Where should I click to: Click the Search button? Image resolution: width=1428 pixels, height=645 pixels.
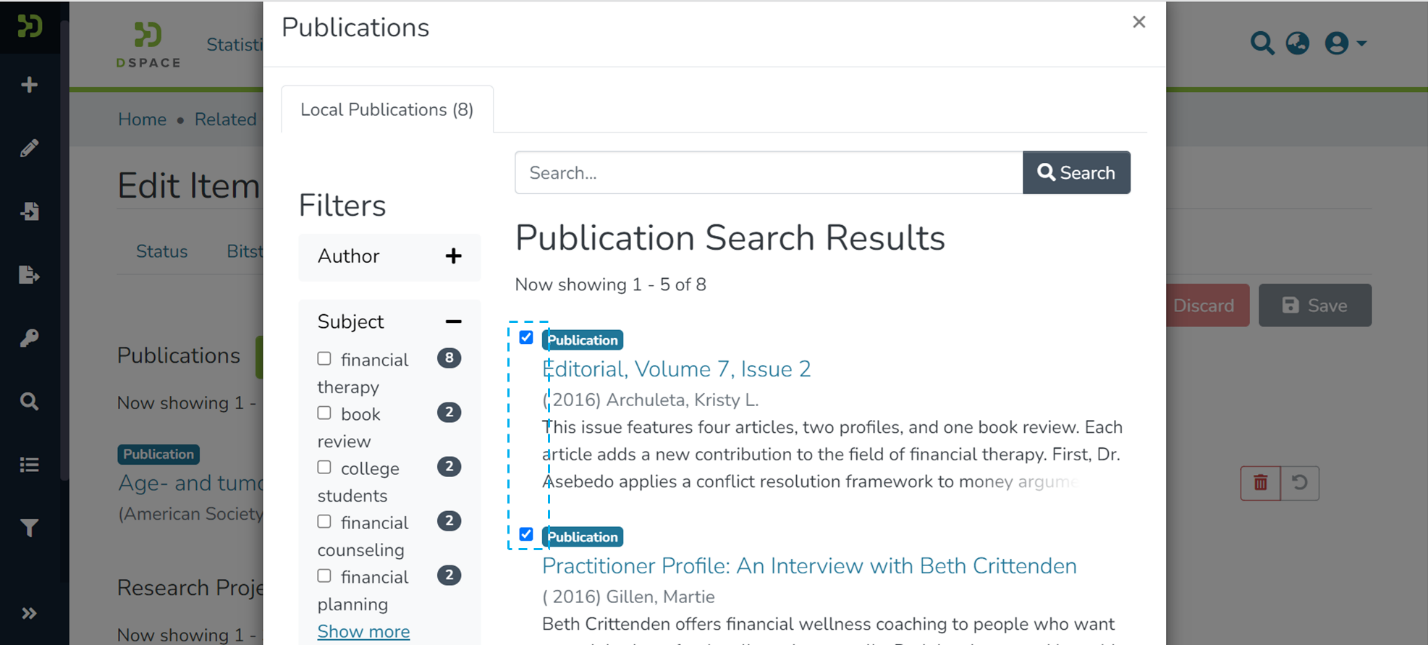[x=1076, y=173]
